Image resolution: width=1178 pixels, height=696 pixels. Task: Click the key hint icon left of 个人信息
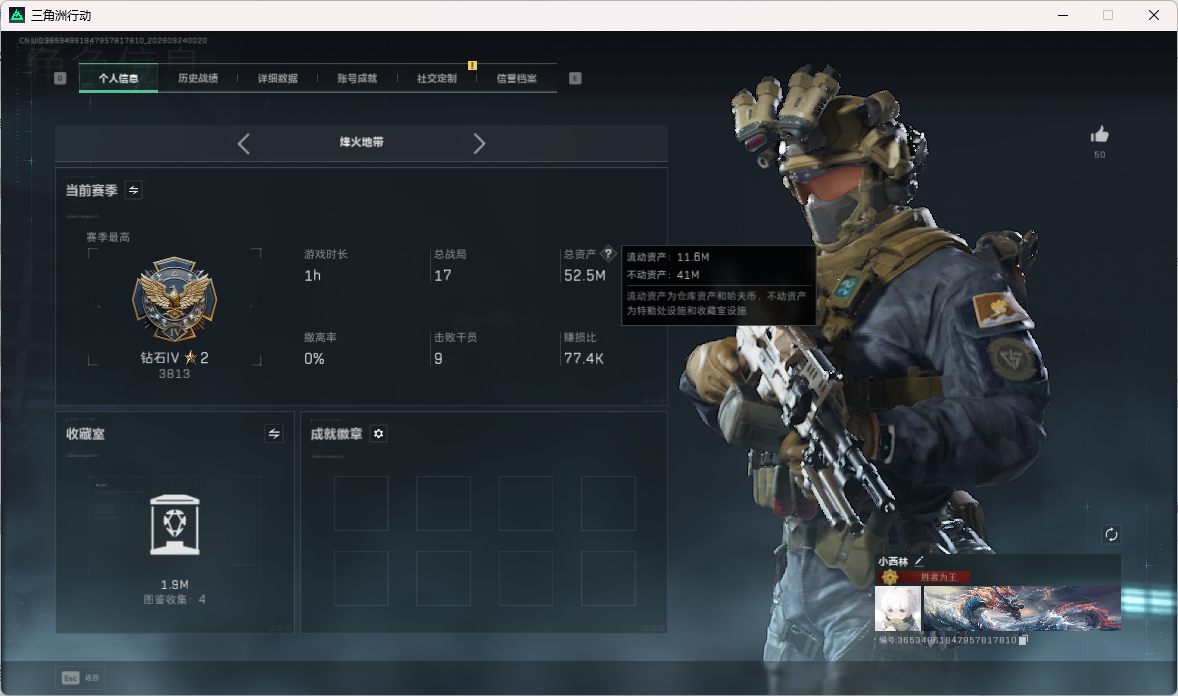pos(60,78)
